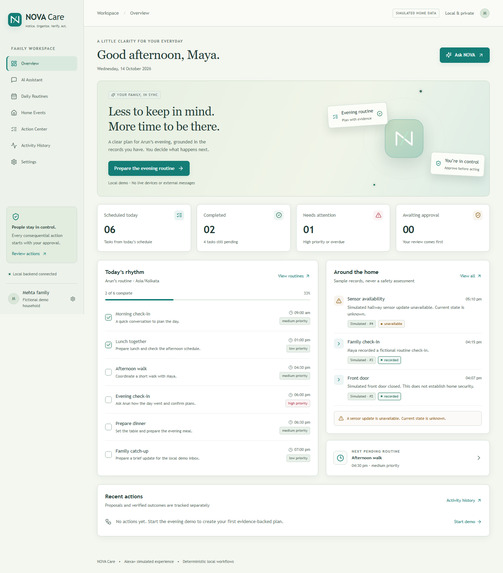Open Activity History in sidebar
Image resolution: width=503 pixels, height=573 pixels.
coord(42,145)
